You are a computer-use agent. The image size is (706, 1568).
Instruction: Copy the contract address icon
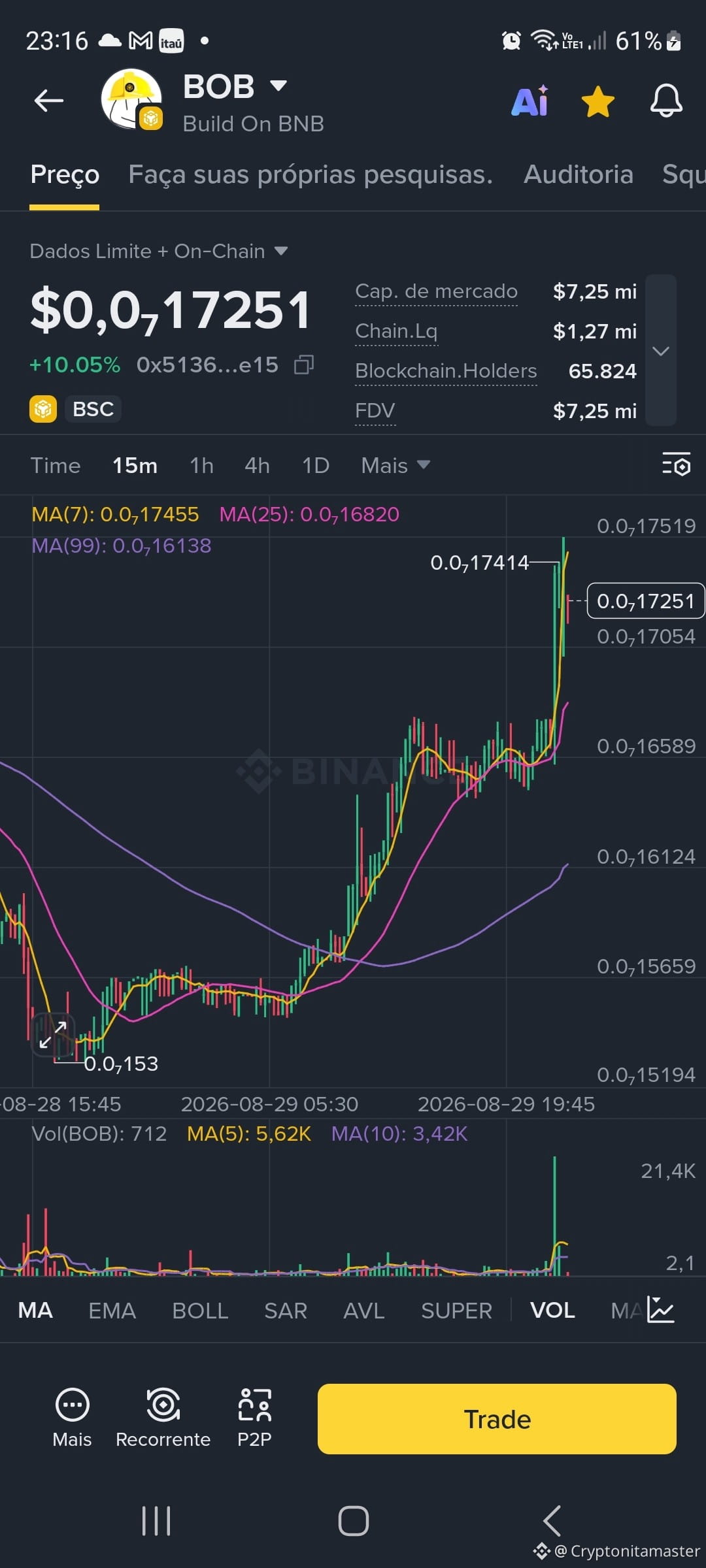[304, 365]
